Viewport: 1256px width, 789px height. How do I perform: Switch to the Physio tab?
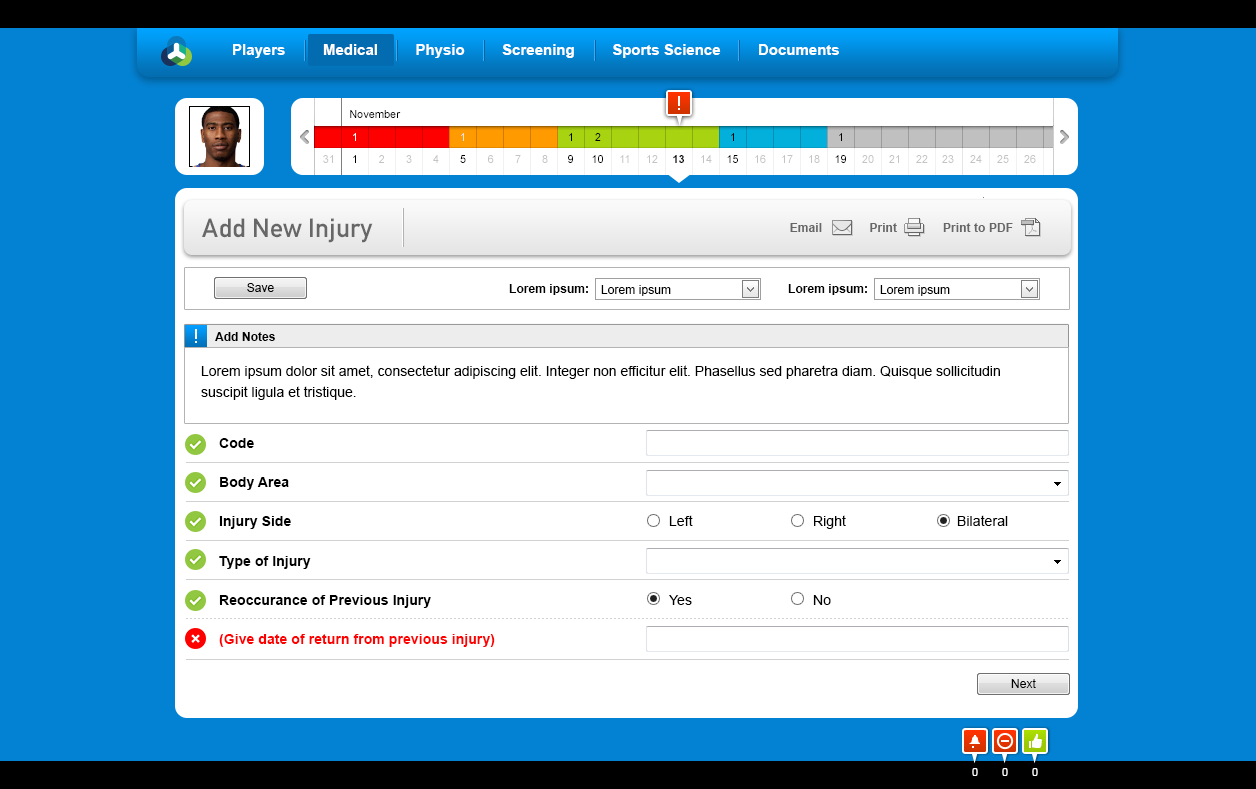click(x=440, y=50)
